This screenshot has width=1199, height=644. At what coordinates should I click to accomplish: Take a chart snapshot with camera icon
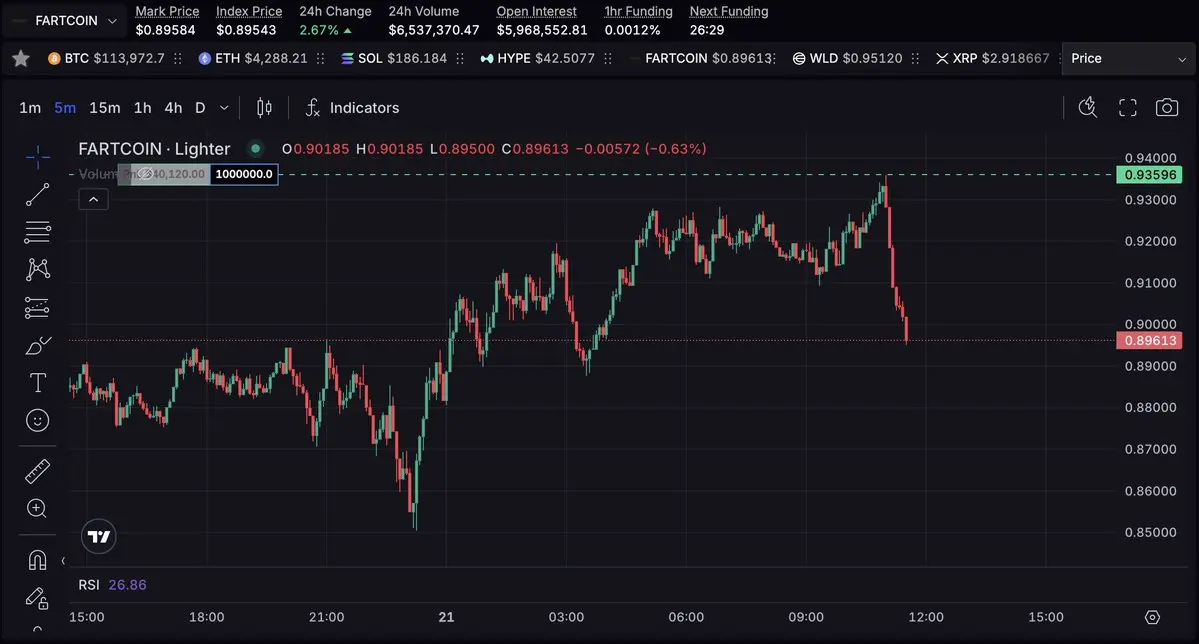[x=1167, y=108]
